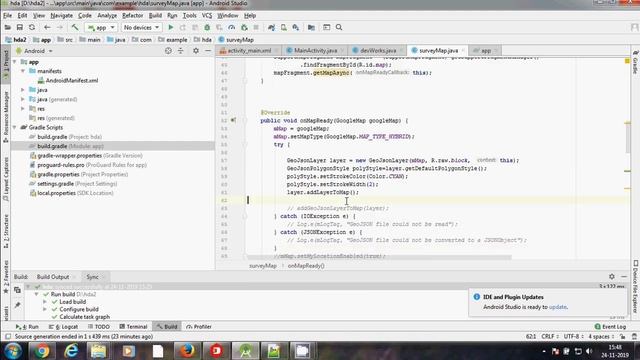The height and width of the screenshot is (360, 640).
Task: Build project with the hammer icon
Action: tap(75, 27)
